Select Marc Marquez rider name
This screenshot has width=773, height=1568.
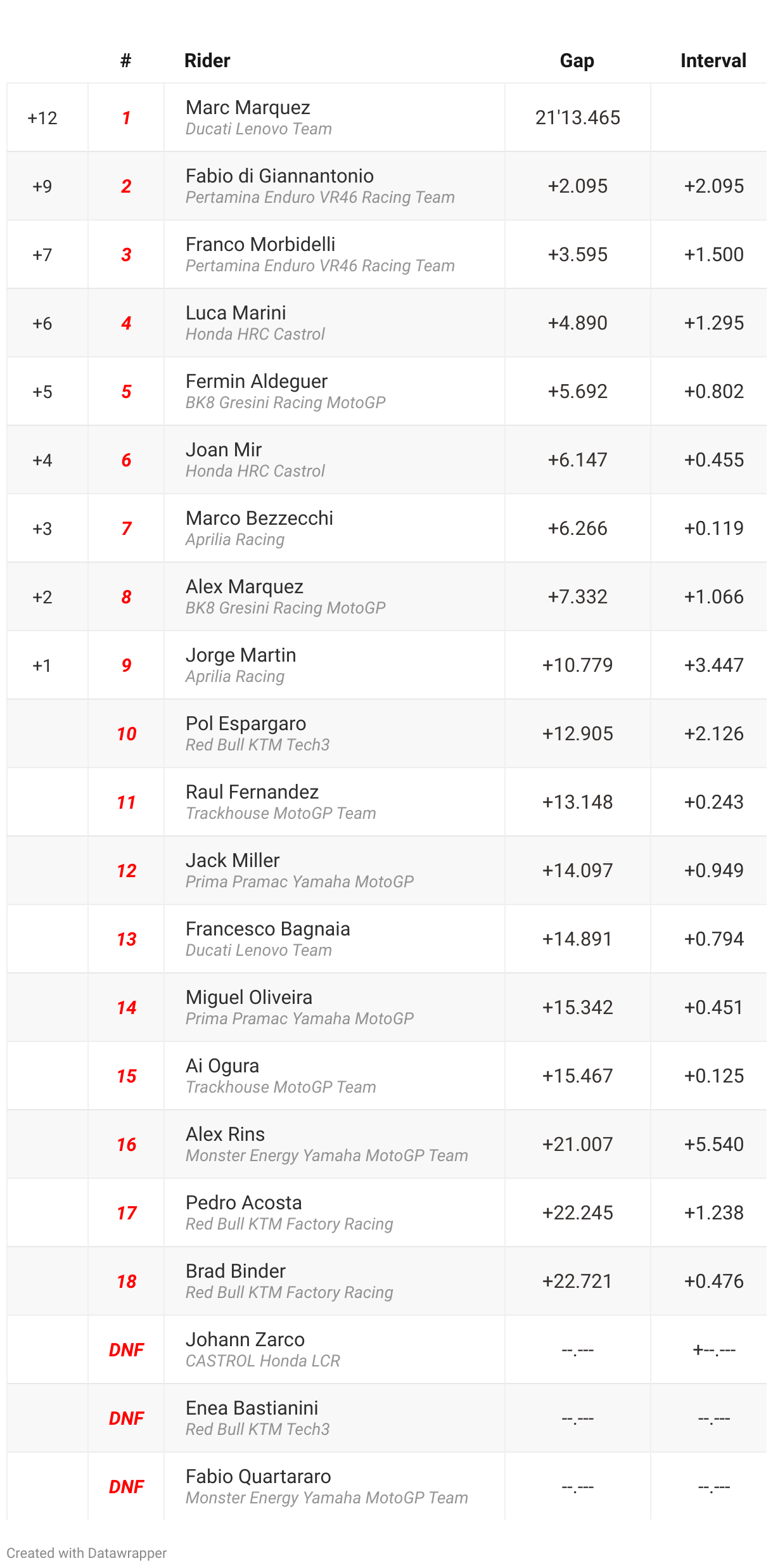pos(248,108)
